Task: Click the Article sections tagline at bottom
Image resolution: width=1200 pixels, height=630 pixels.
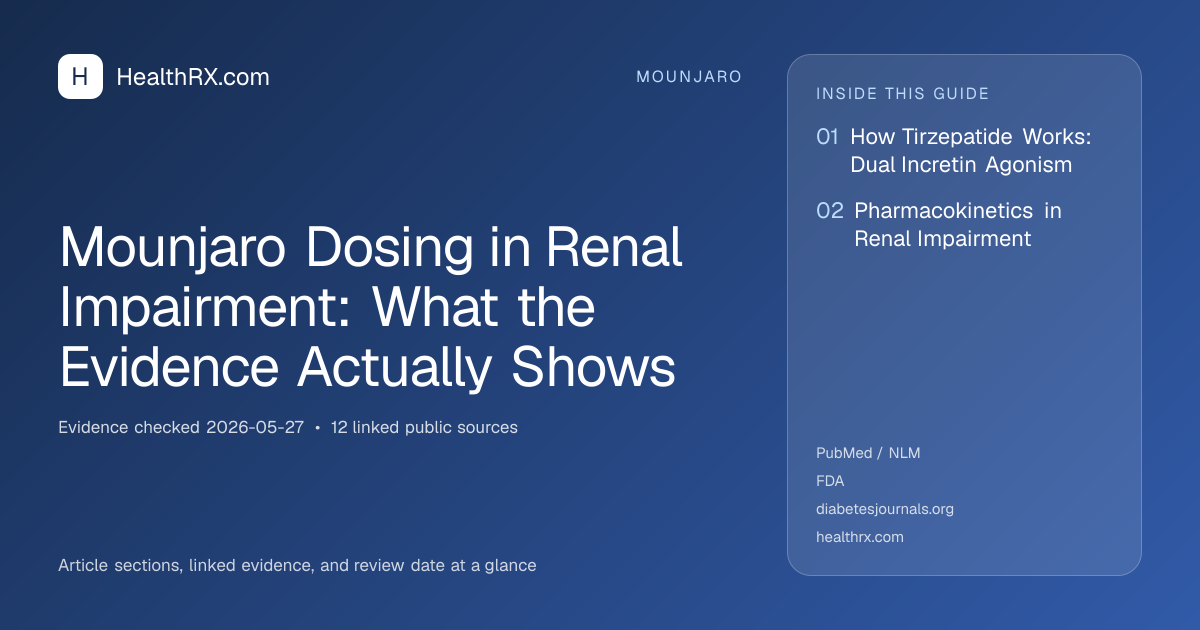Action: (297, 565)
